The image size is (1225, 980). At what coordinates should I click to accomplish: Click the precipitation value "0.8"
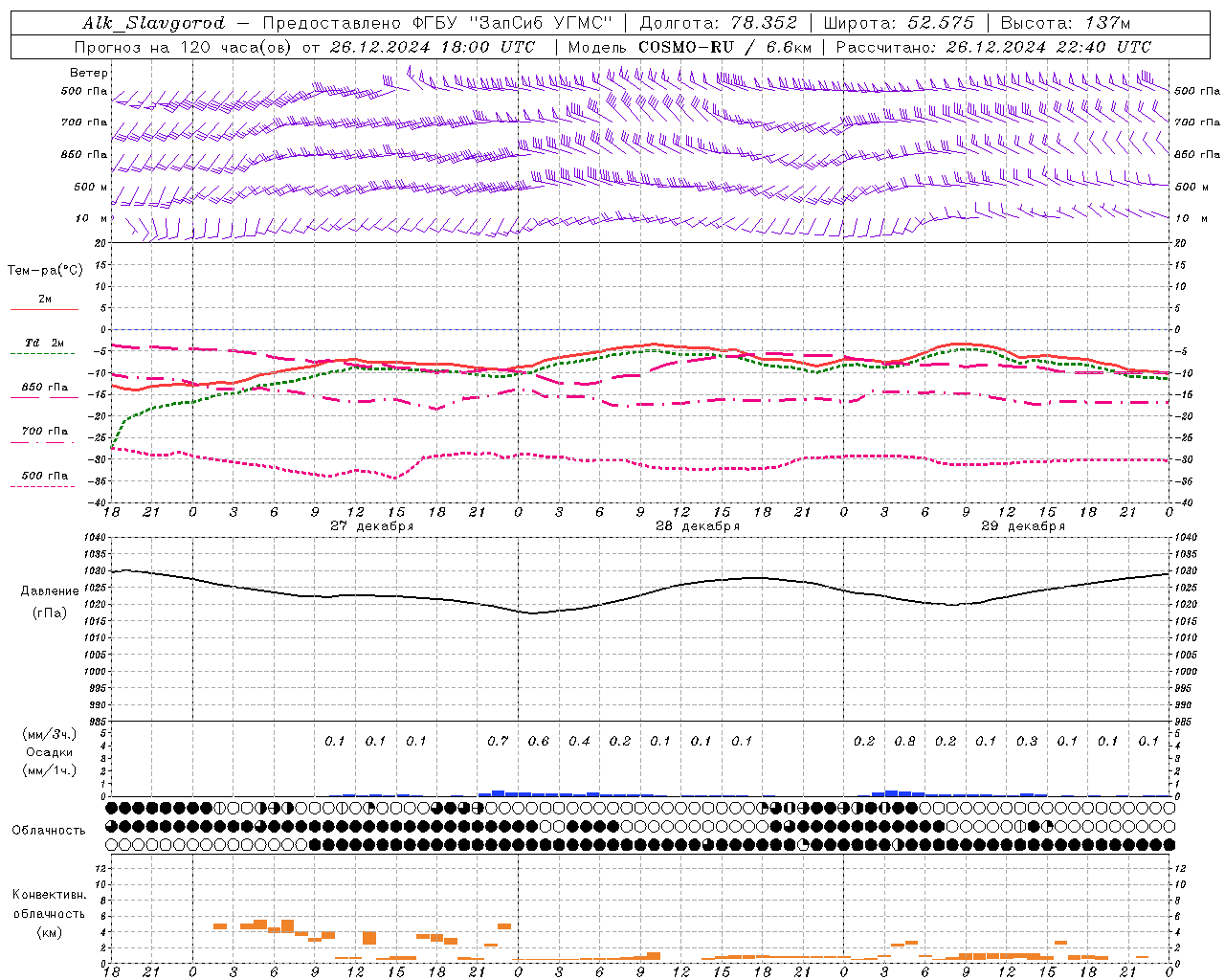[904, 742]
